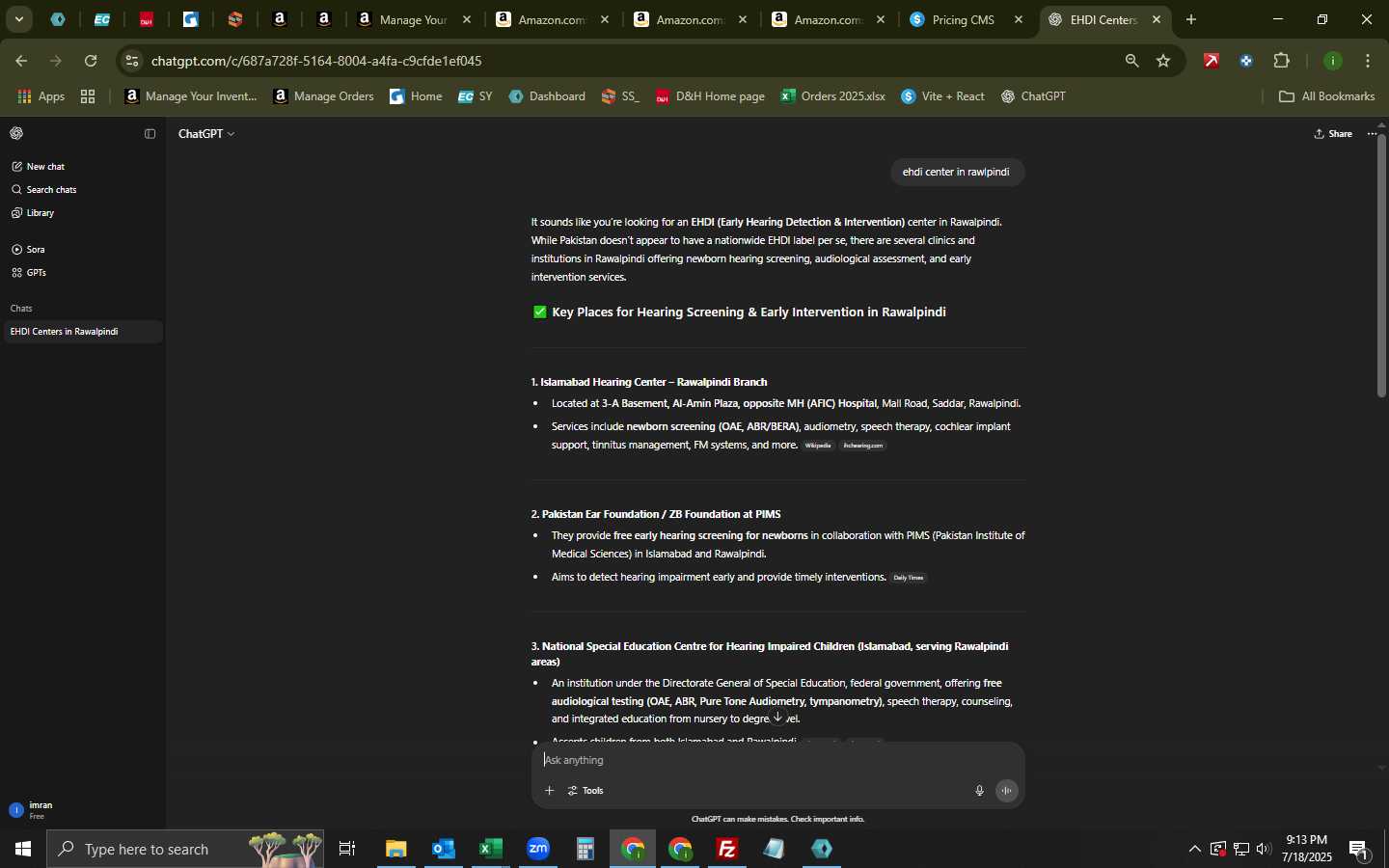Click the ChatGPT logo in sidebar
The width and height of the screenshot is (1389, 868).
pos(16,134)
